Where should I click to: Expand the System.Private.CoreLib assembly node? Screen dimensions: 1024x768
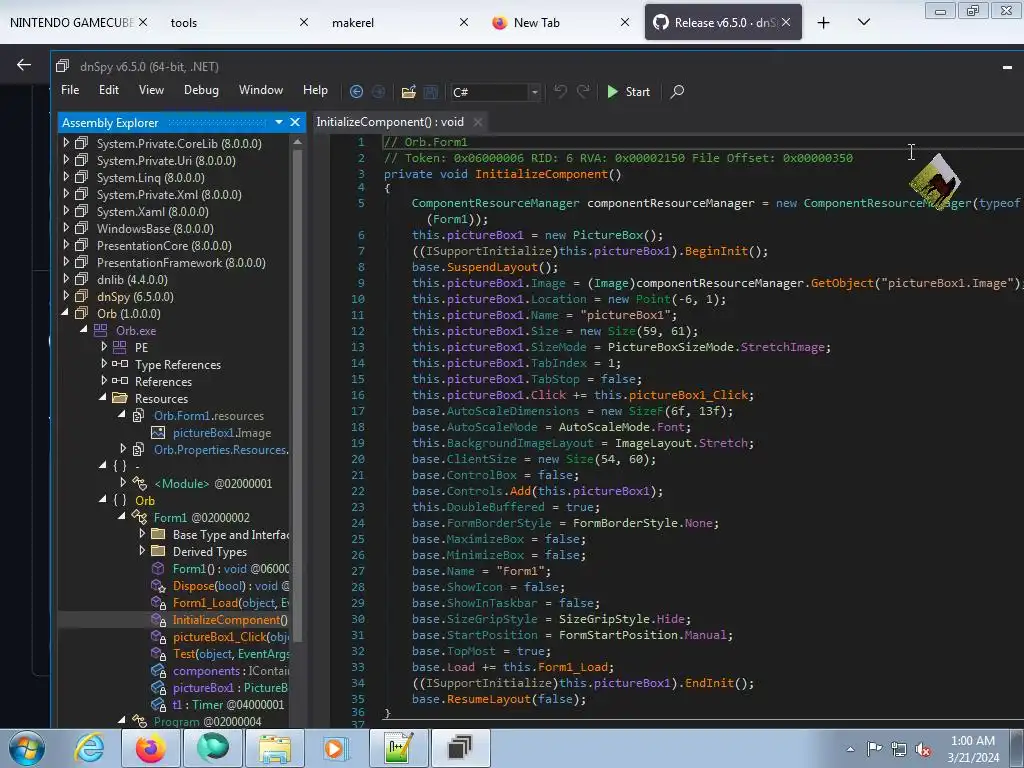[x=65, y=142]
